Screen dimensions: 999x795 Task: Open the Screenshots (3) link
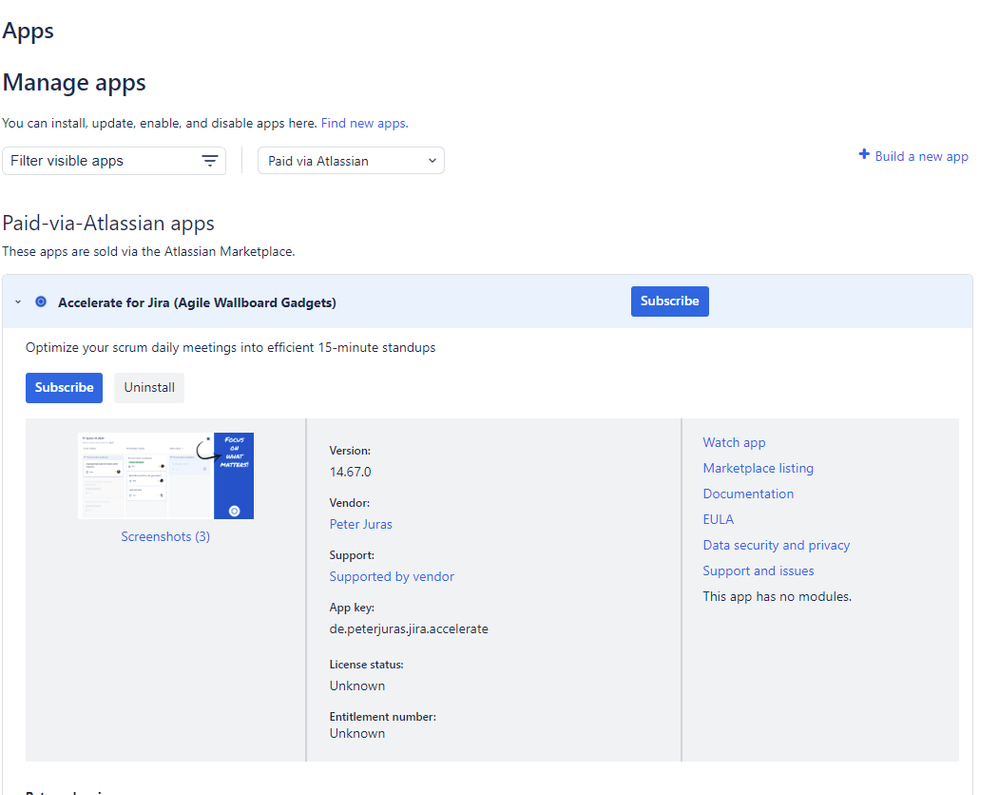click(x=166, y=536)
